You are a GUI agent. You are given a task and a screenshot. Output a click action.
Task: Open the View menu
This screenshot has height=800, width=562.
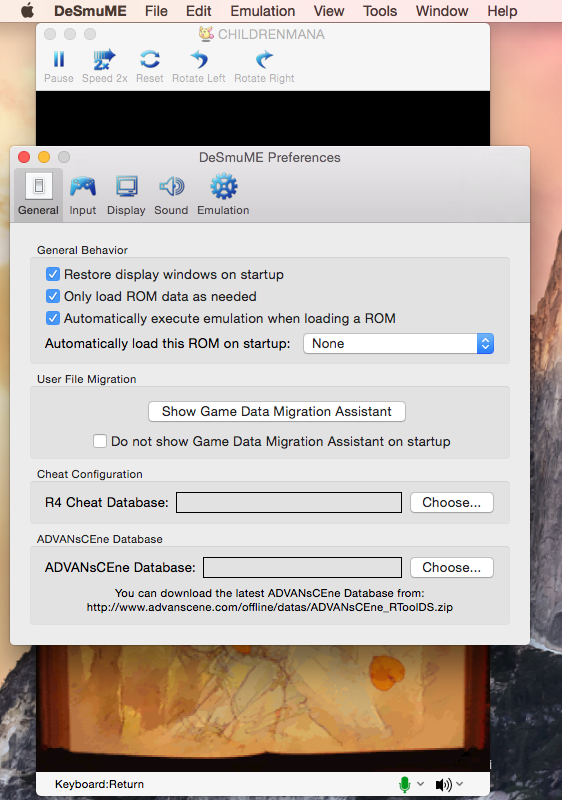click(x=329, y=11)
